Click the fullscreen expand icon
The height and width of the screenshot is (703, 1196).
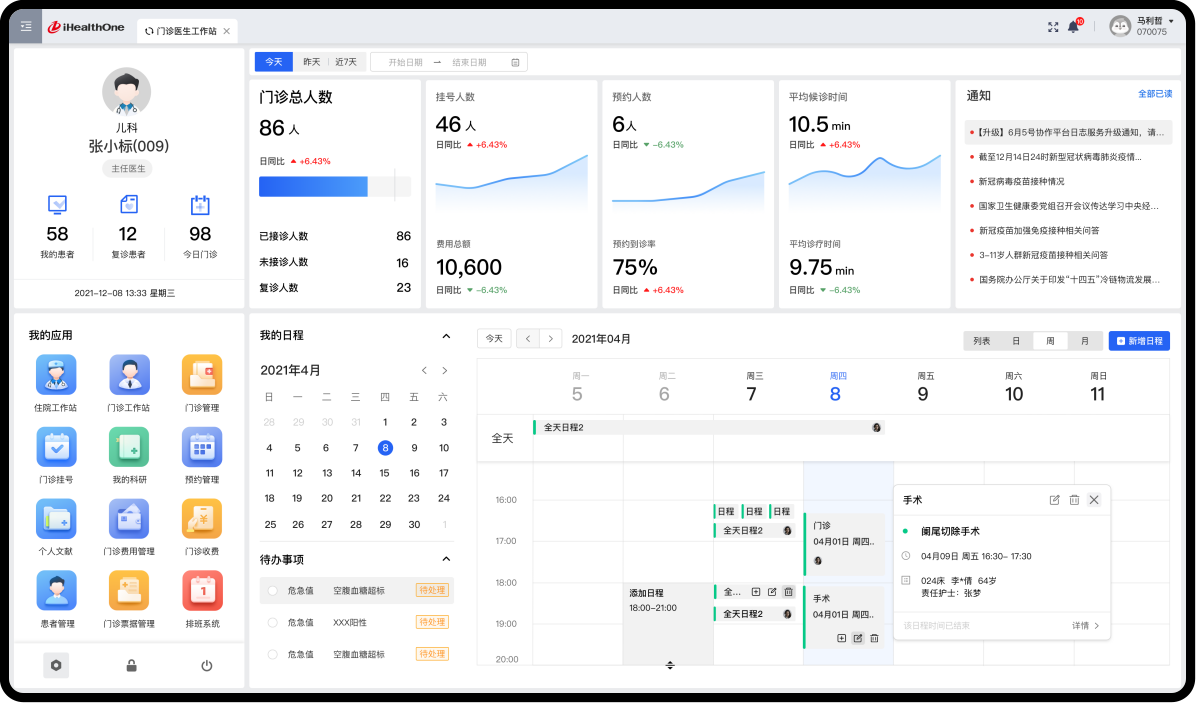point(1052,27)
